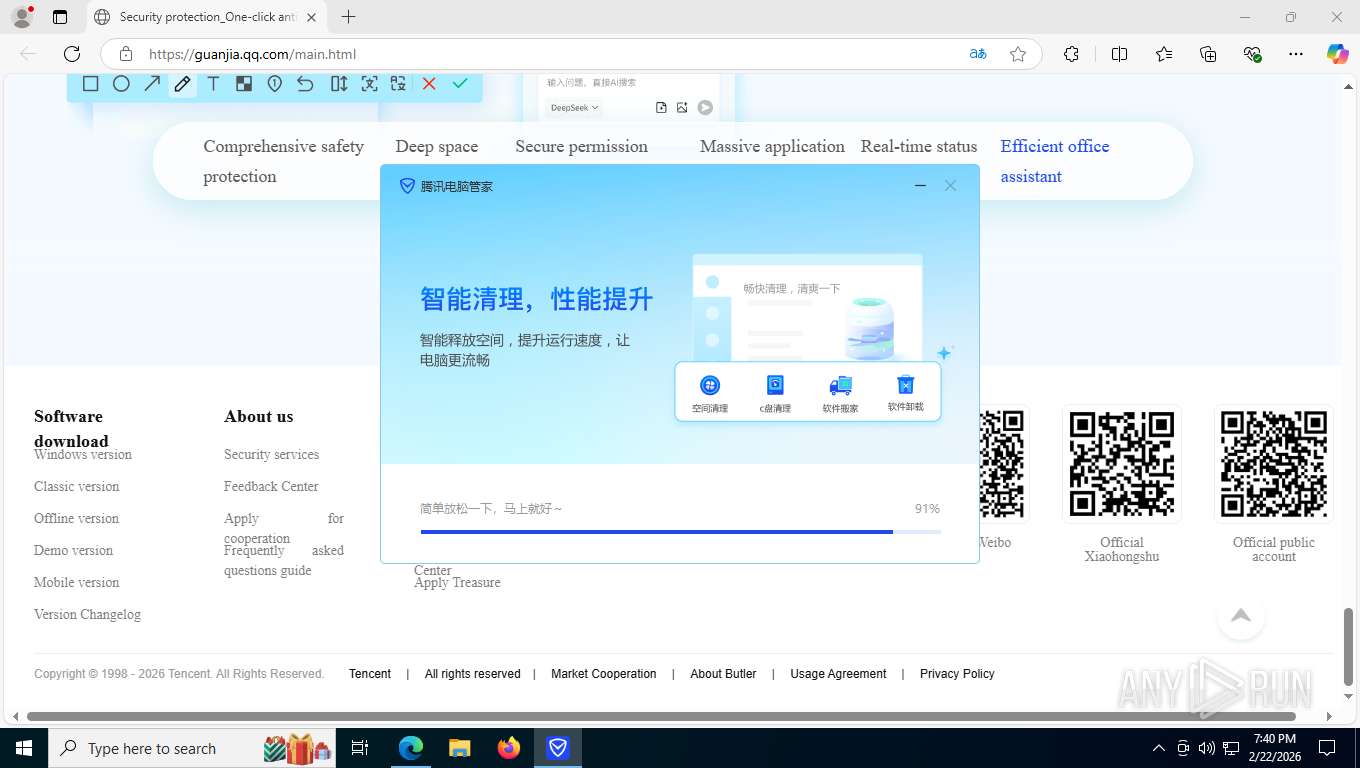This screenshot has height=768, width=1360.
Task: Click the Official public account QR code
Action: pyautogui.click(x=1274, y=464)
